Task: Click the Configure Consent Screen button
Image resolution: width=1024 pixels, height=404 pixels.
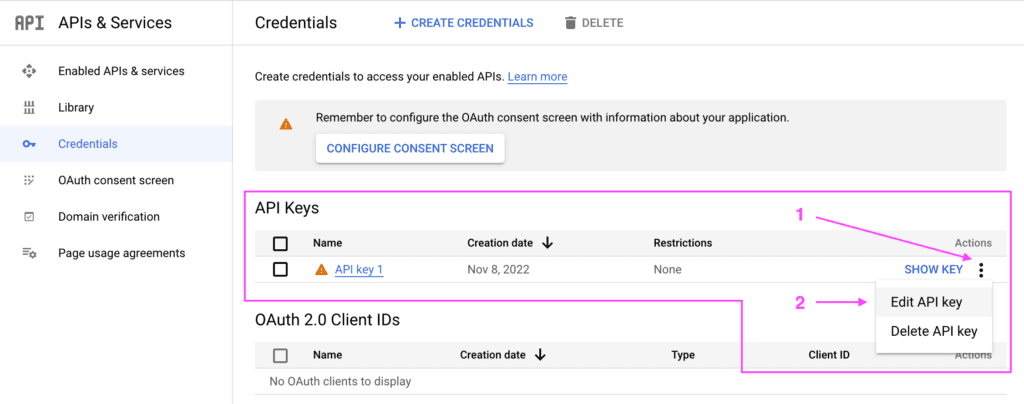Action: click(x=410, y=148)
